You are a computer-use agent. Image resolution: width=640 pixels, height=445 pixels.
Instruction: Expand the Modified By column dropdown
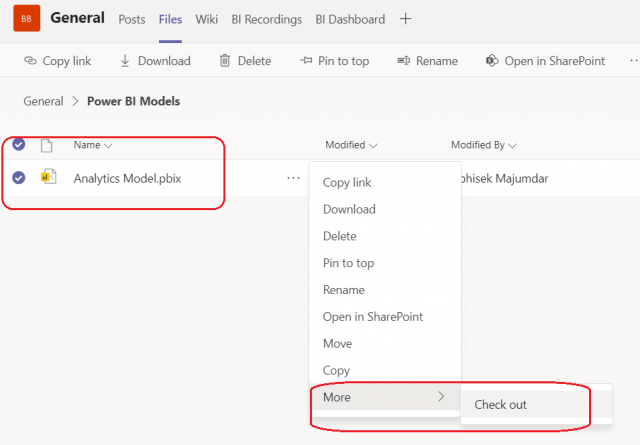(x=513, y=146)
